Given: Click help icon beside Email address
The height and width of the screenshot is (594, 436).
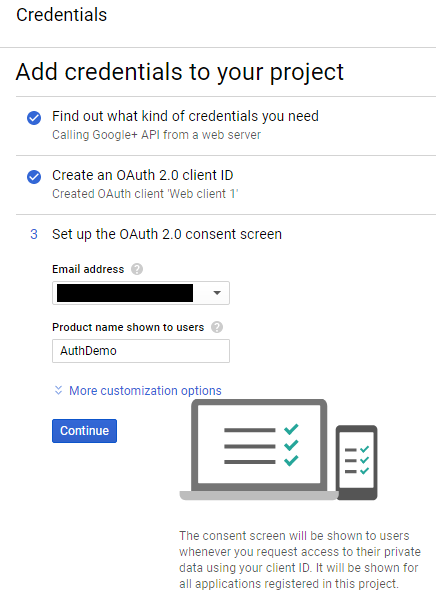Looking at the screenshot, I should [137, 269].
